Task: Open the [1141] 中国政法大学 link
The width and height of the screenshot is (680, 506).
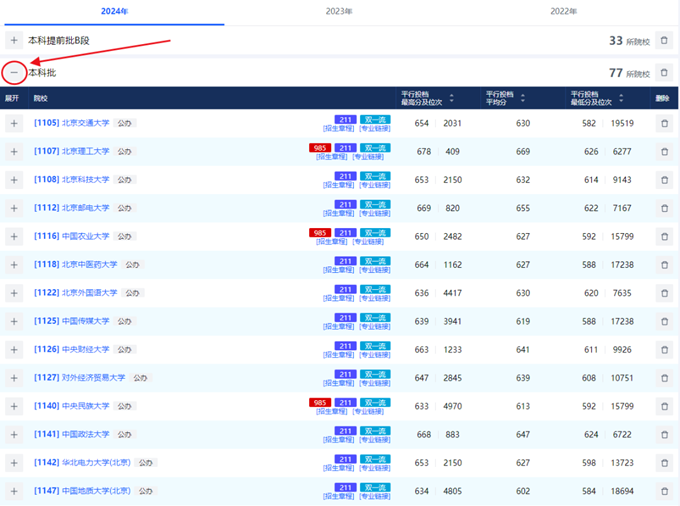Action: 72,434
